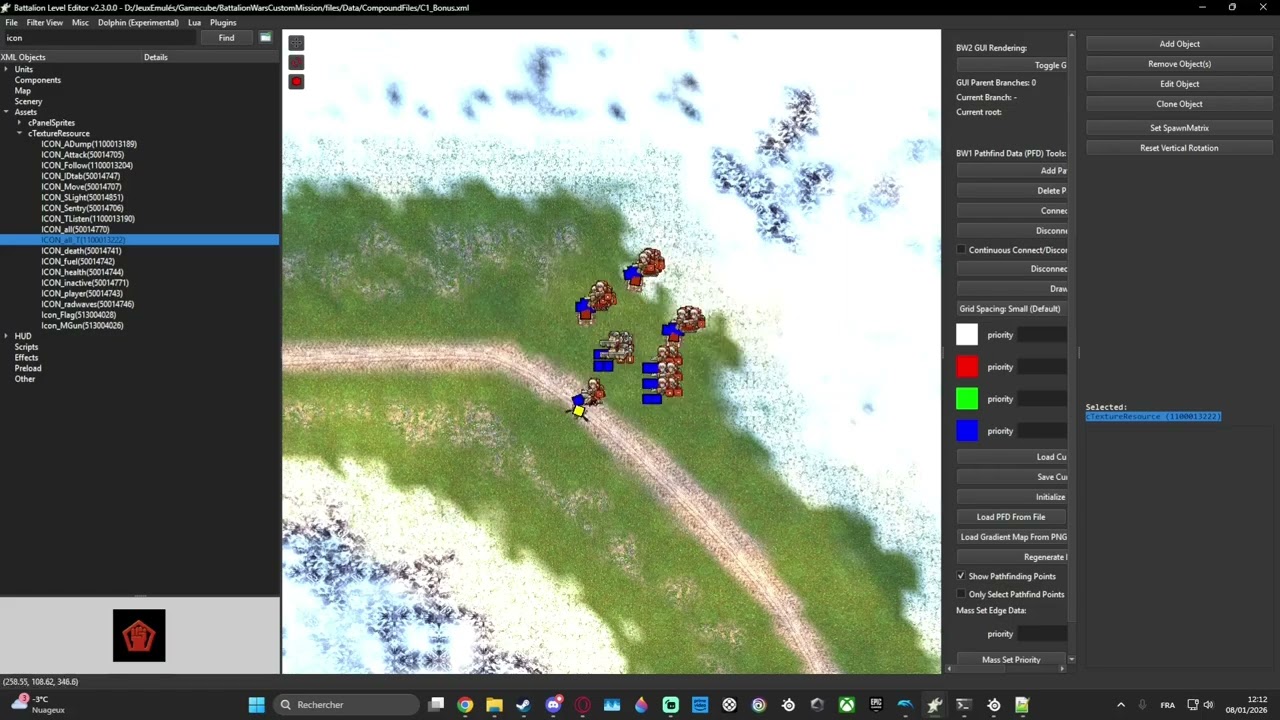Select the Scripts tree item
The width and height of the screenshot is (1280, 720).
pos(26,347)
